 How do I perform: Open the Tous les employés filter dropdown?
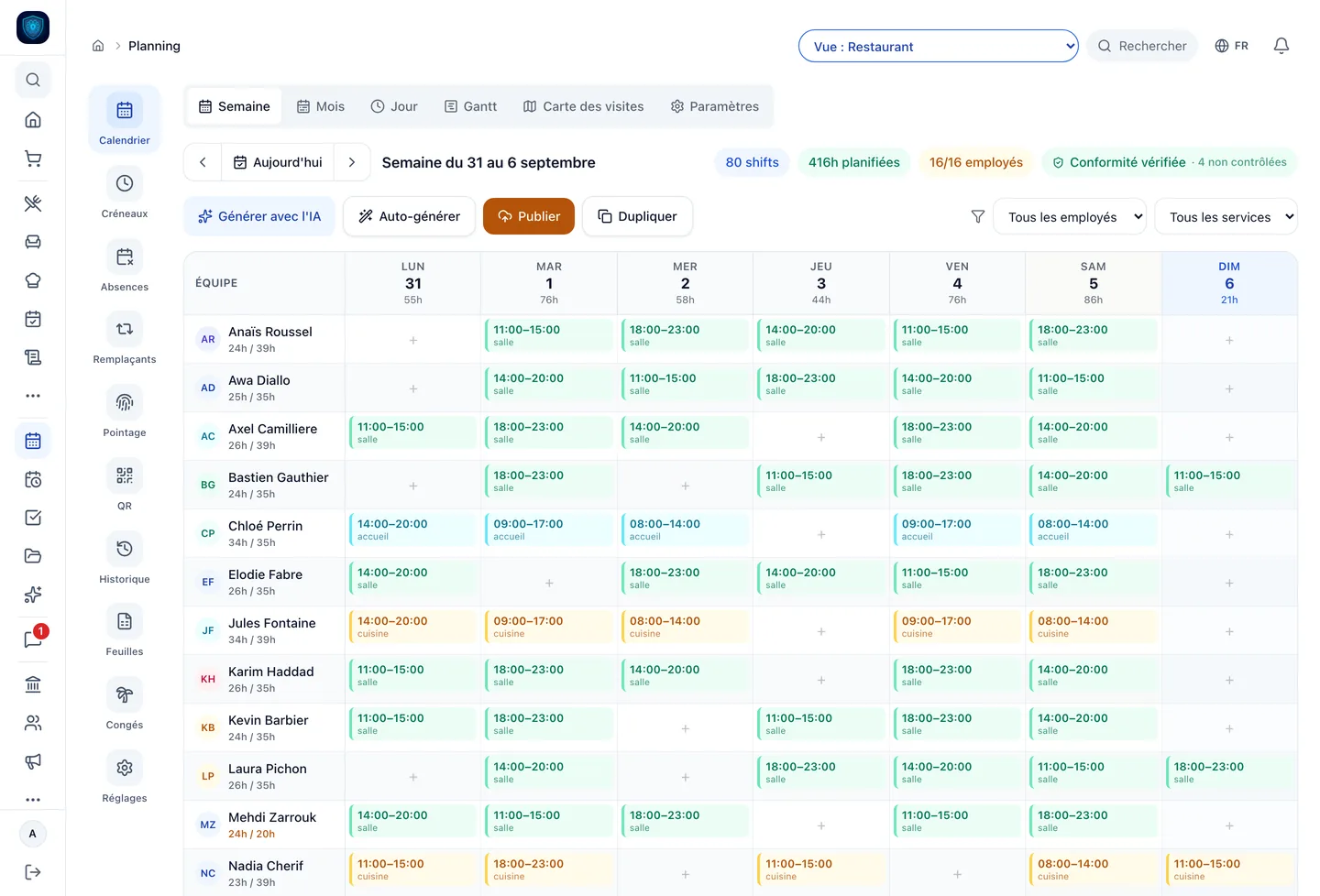[x=1070, y=217]
